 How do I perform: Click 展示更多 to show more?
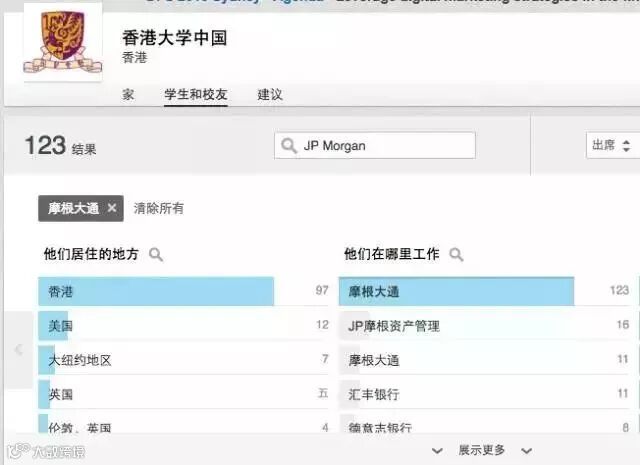[482, 450]
